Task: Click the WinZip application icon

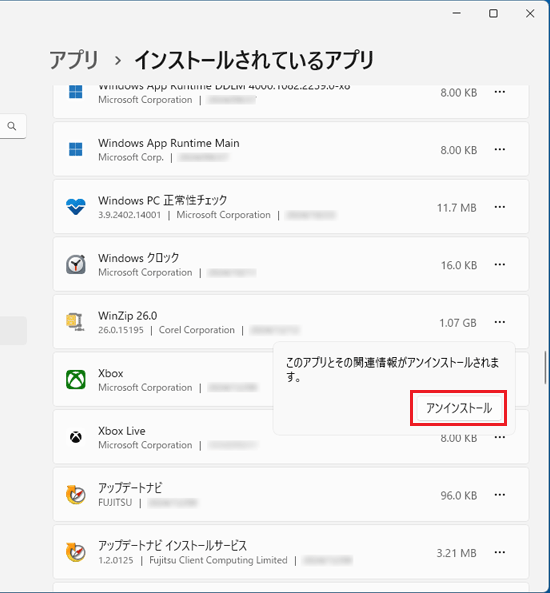Action: click(x=76, y=322)
